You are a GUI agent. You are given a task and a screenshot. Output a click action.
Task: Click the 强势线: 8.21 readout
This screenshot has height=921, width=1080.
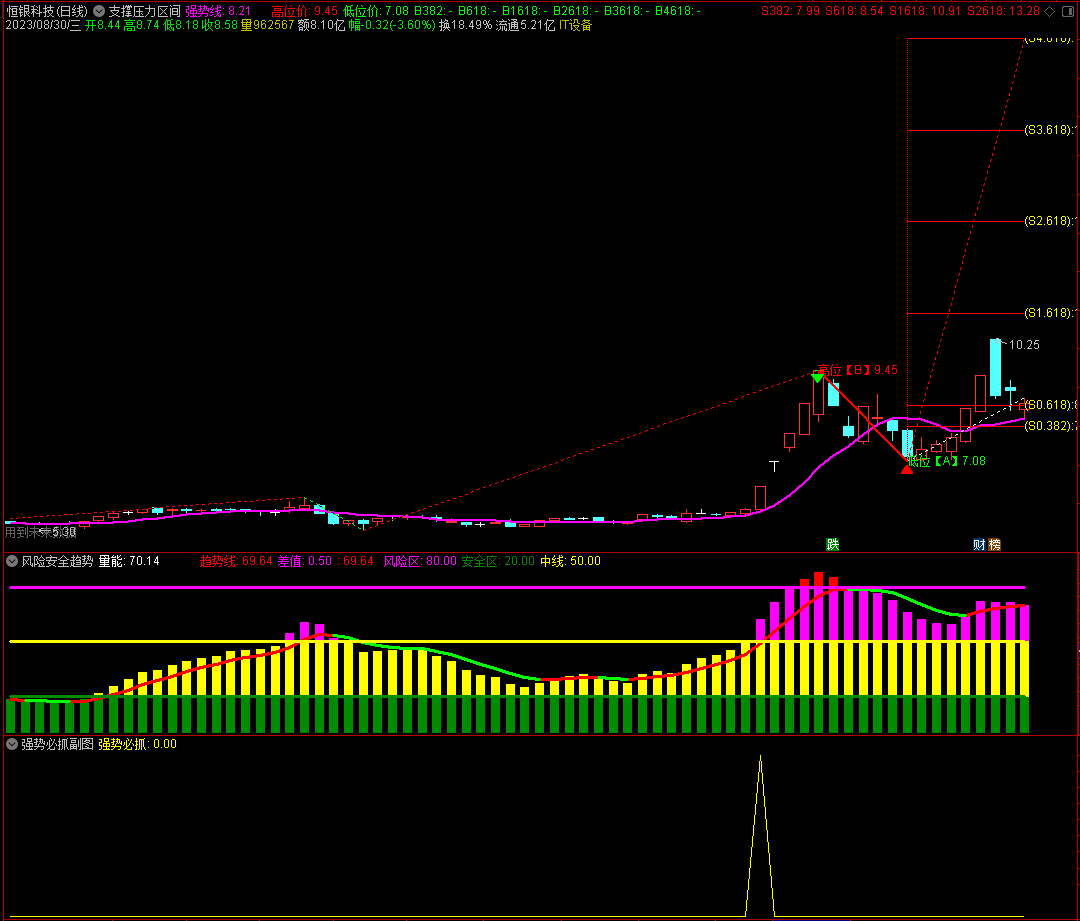coord(218,11)
